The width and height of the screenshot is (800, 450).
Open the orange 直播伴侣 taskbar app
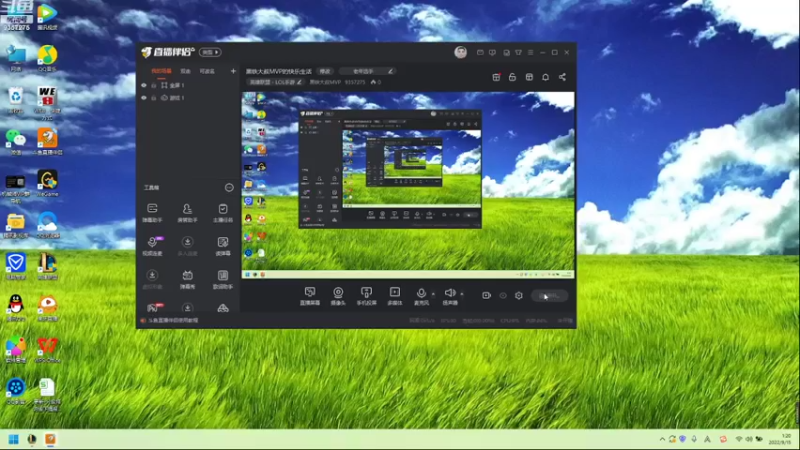point(50,439)
